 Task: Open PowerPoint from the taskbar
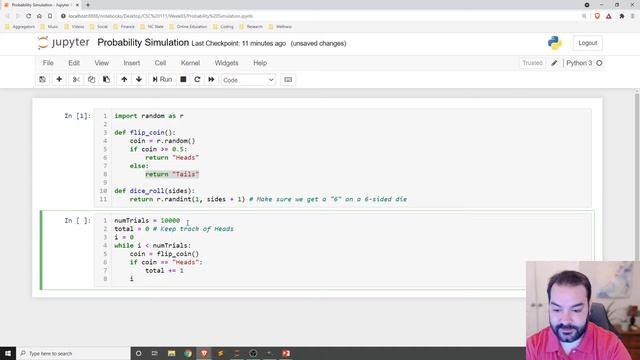coord(286,353)
